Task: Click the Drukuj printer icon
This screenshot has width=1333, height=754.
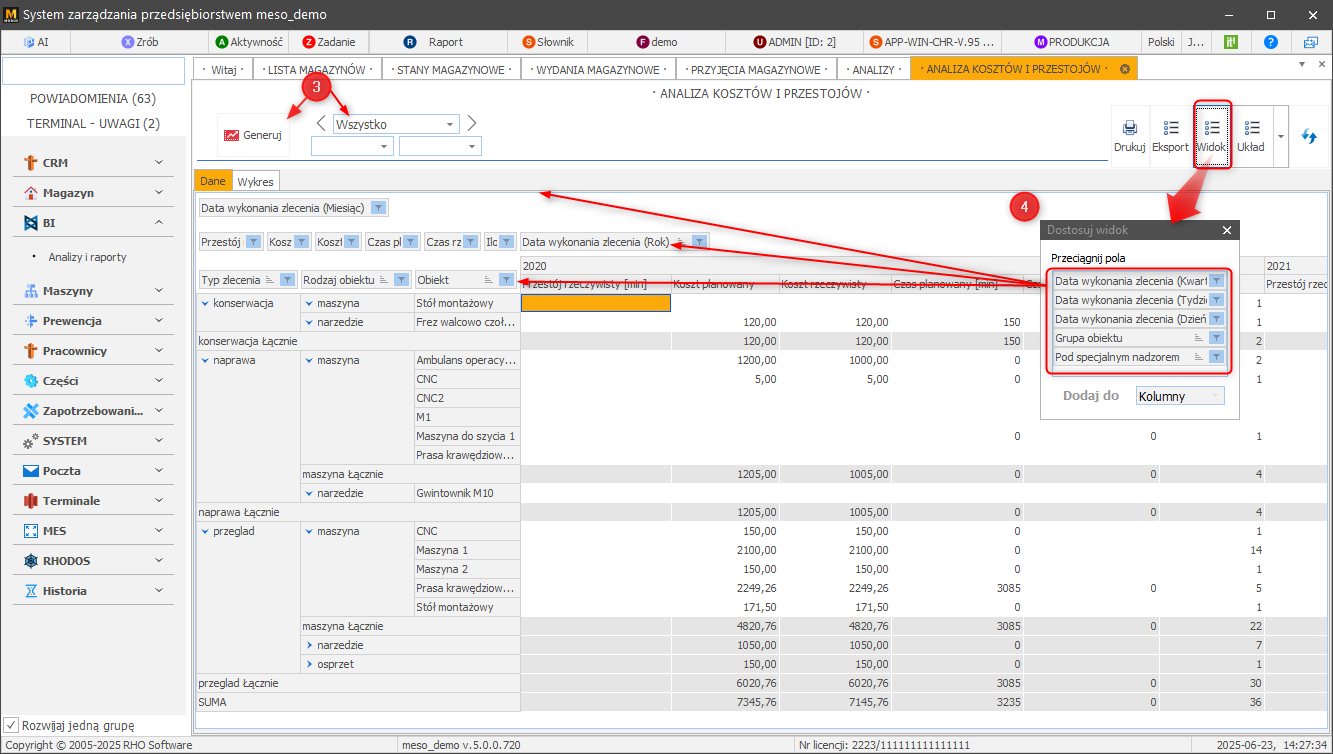Action: coord(1129,135)
